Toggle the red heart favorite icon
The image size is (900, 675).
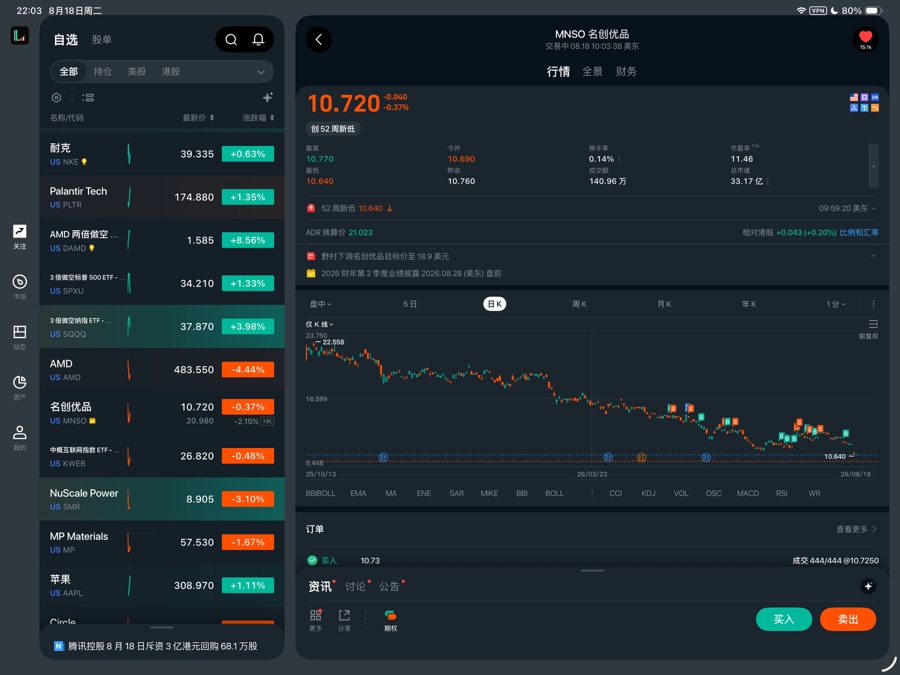pyautogui.click(x=866, y=39)
